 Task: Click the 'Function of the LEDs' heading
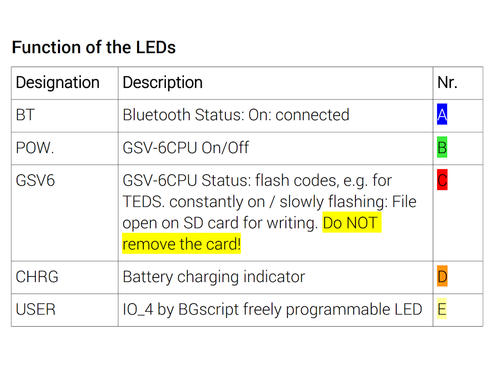point(94,47)
